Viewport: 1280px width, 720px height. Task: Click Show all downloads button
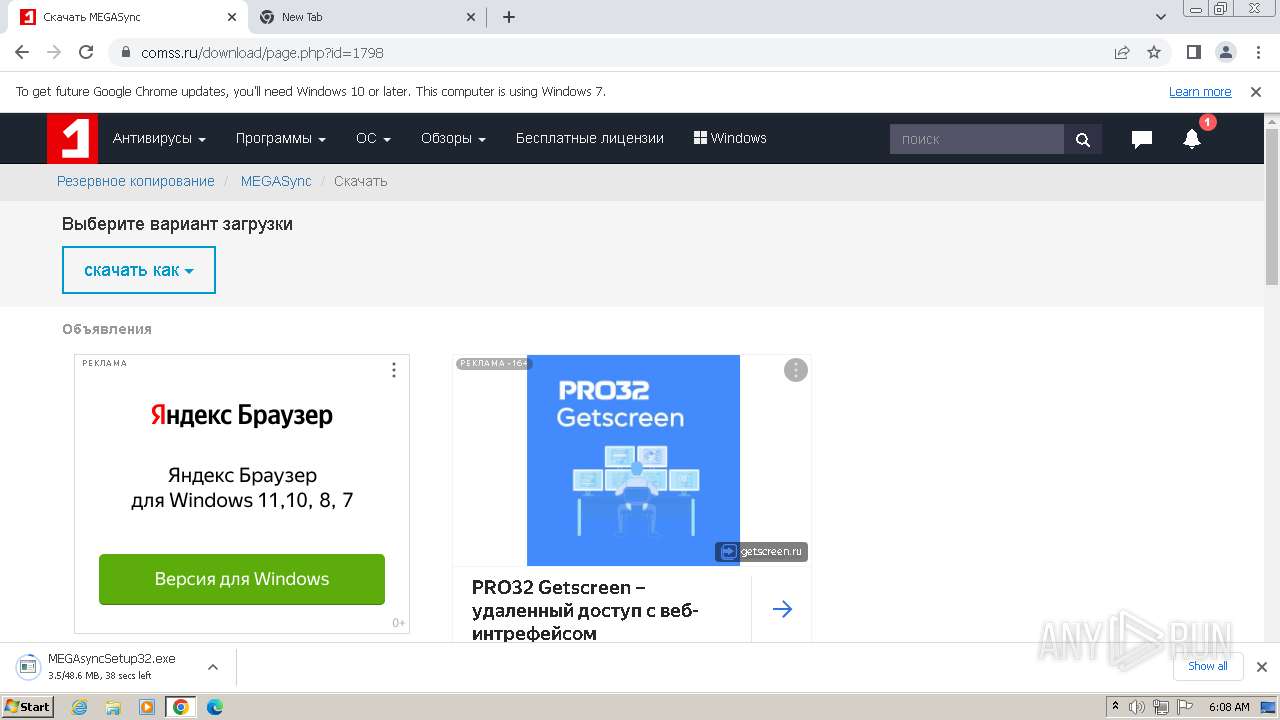(x=1208, y=666)
